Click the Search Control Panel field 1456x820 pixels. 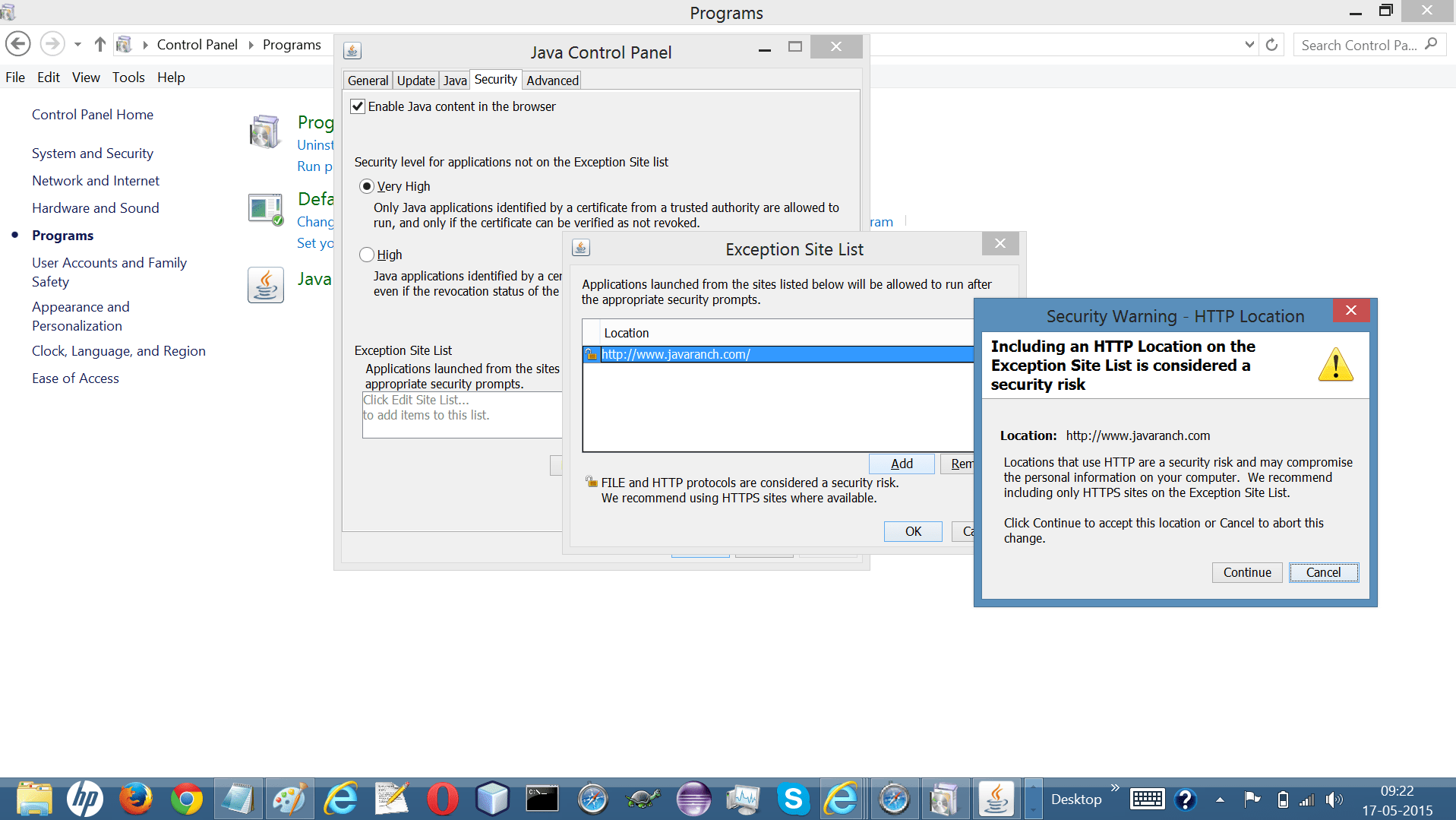click(x=1360, y=45)
